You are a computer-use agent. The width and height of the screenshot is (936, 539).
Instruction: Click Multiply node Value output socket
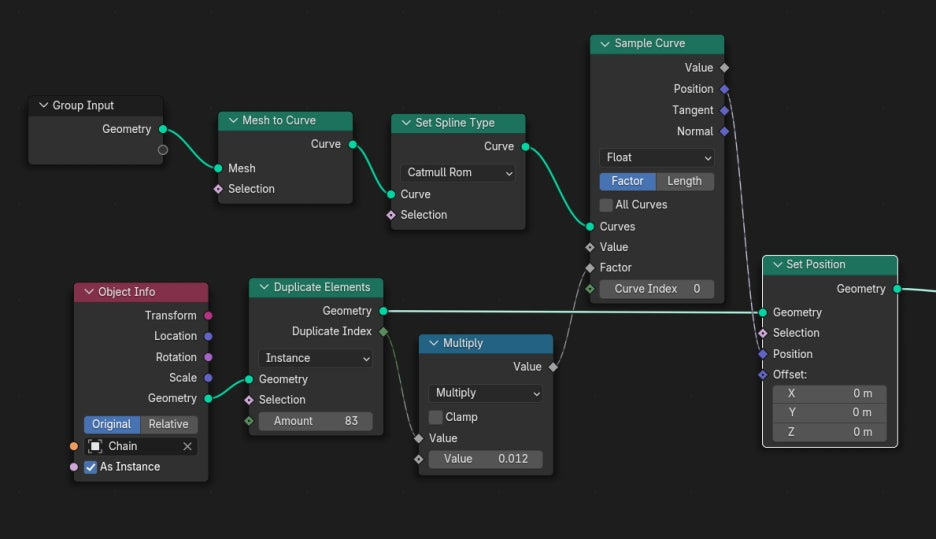[553, 367]
